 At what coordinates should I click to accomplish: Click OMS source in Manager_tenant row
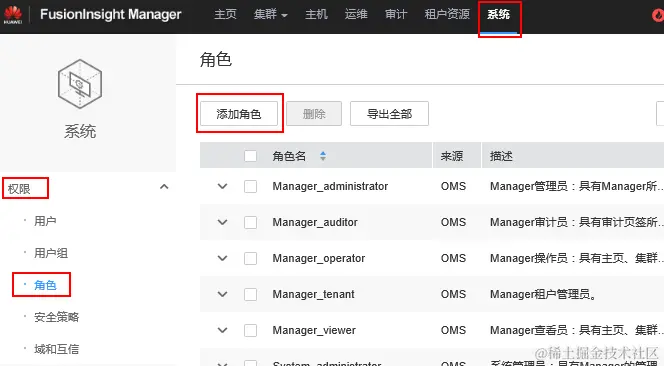[x=453, y=294]
